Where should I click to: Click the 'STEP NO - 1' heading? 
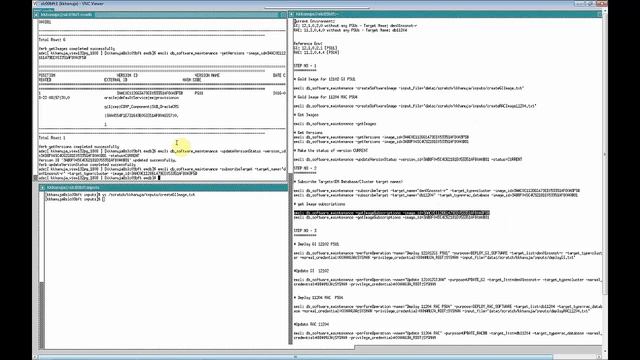click(305, 66)
